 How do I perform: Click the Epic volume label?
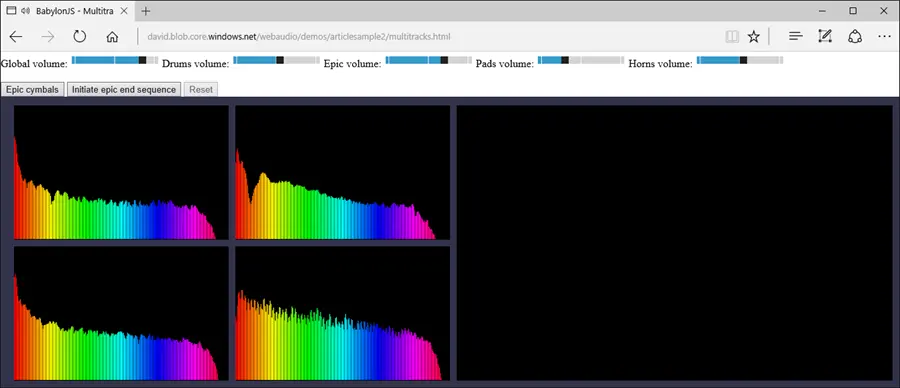click(x=352, y=64)
